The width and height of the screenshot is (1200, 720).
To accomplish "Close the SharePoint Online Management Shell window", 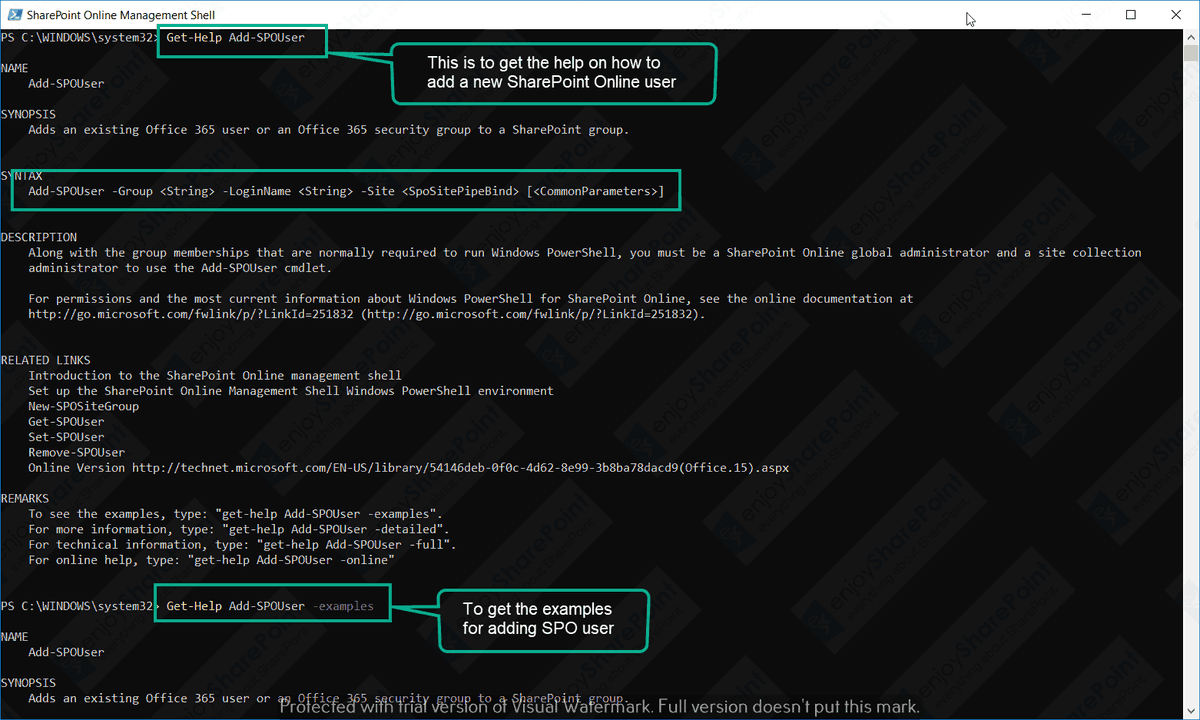I will click(1177, 15).
